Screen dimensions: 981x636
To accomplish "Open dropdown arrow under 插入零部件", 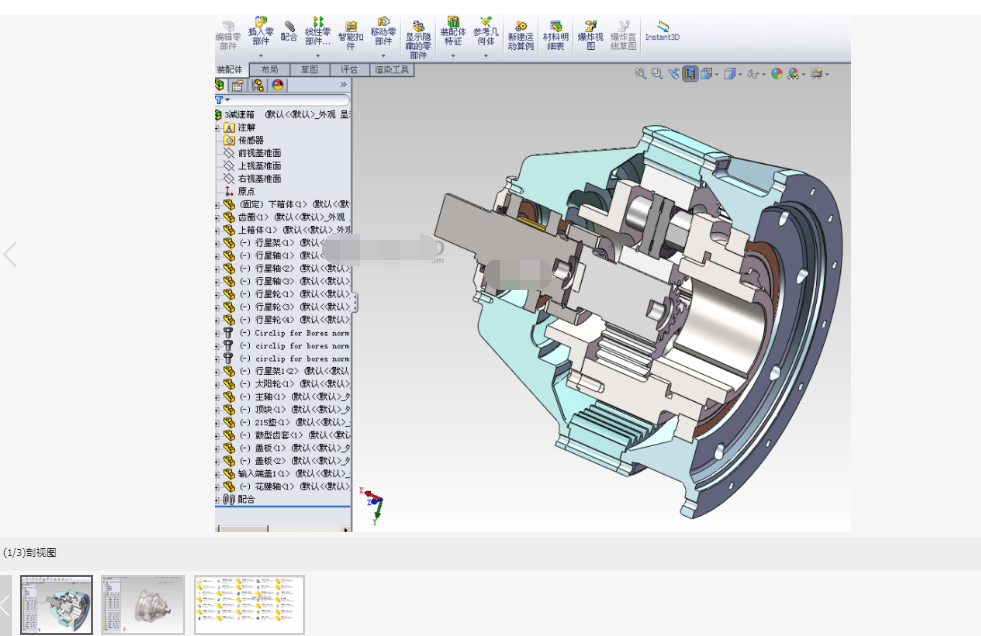I will tap(261, 56).
